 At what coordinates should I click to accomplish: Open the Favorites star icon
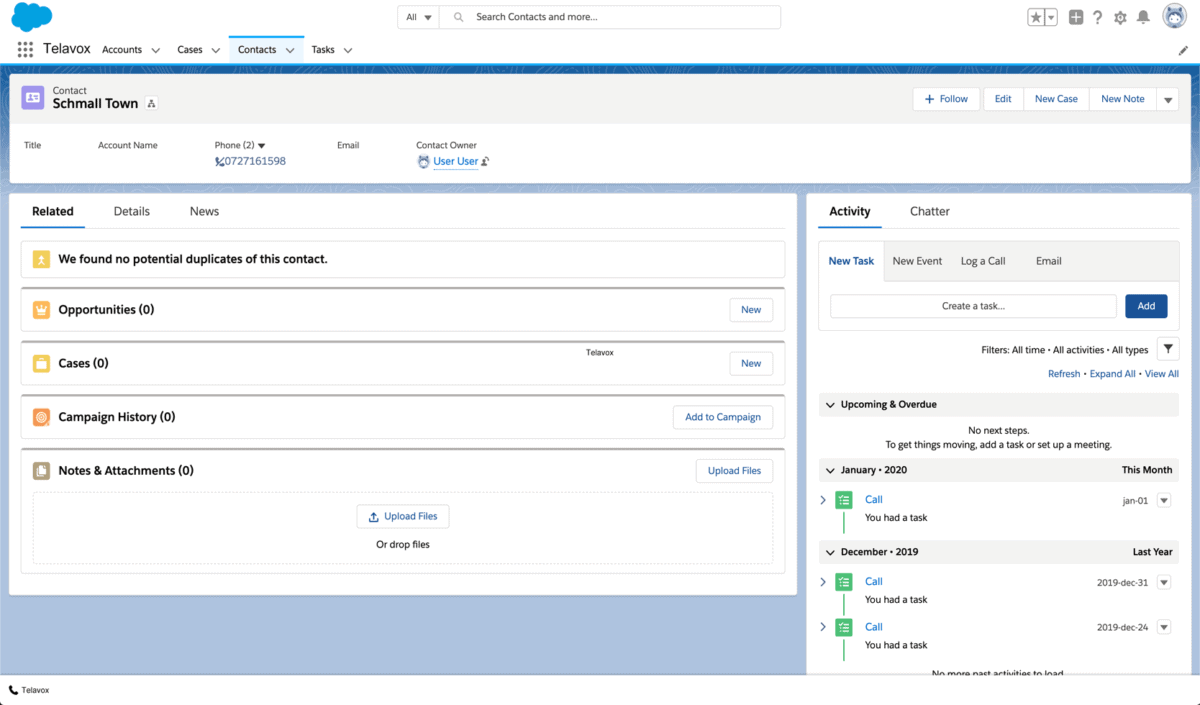(x=1036, y=17)
